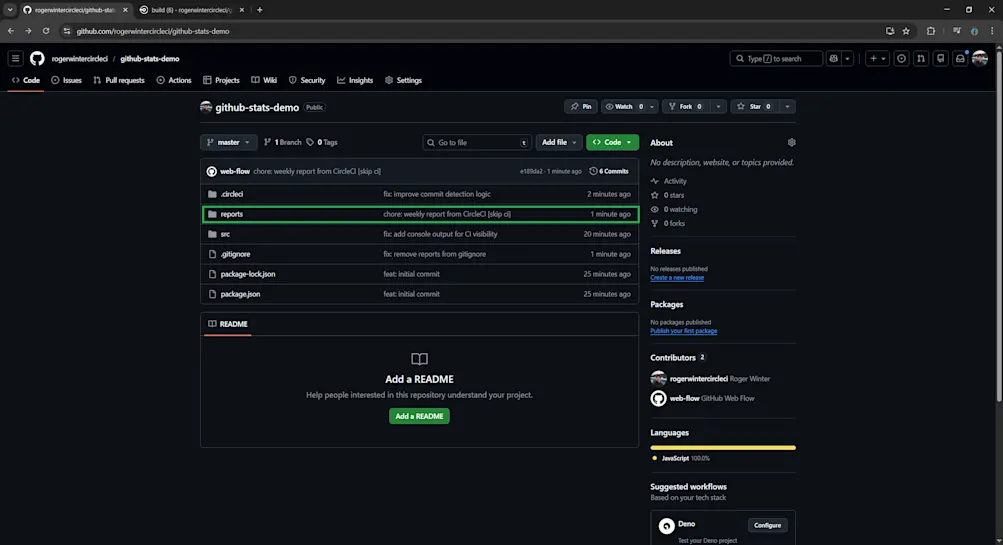
Task: Click Create a new release link
Action: 677,278
